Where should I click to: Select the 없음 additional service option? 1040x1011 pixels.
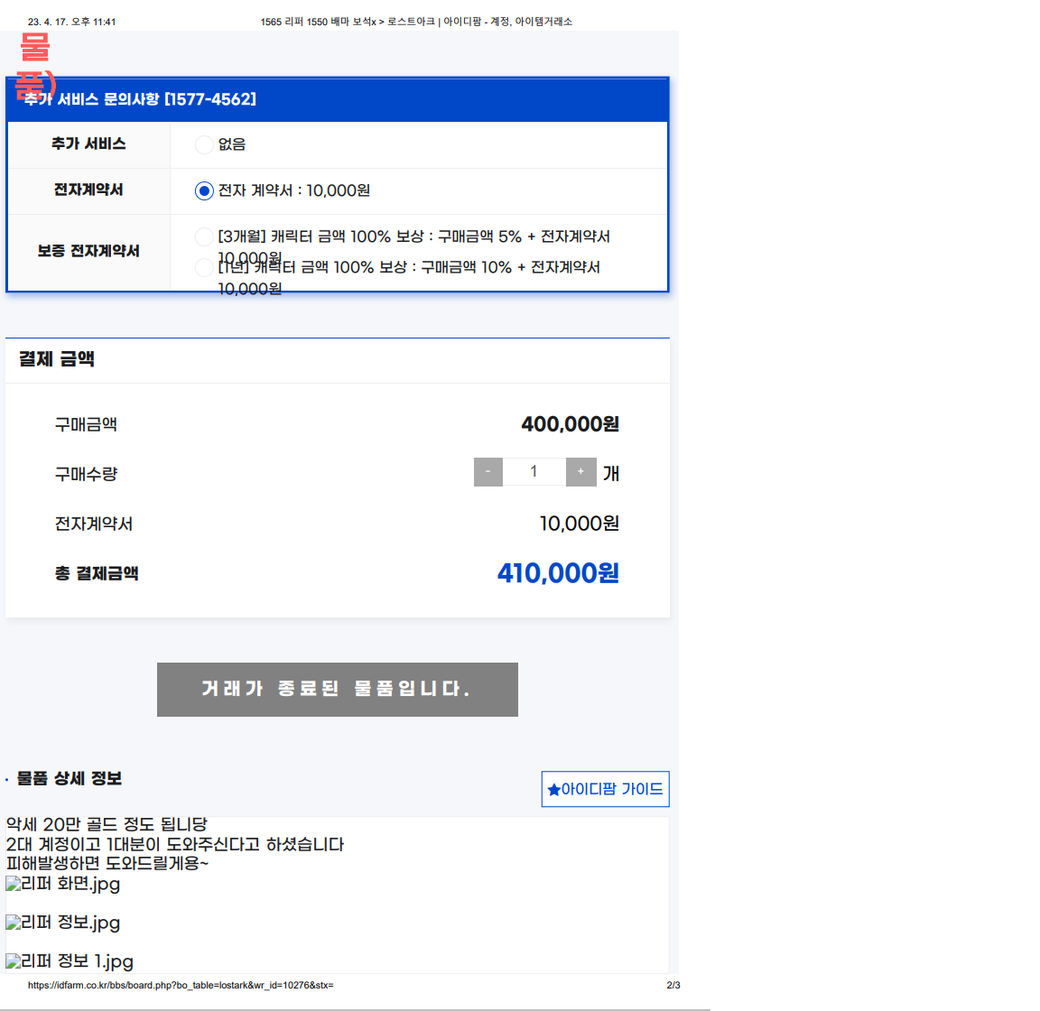pos(204,145)
